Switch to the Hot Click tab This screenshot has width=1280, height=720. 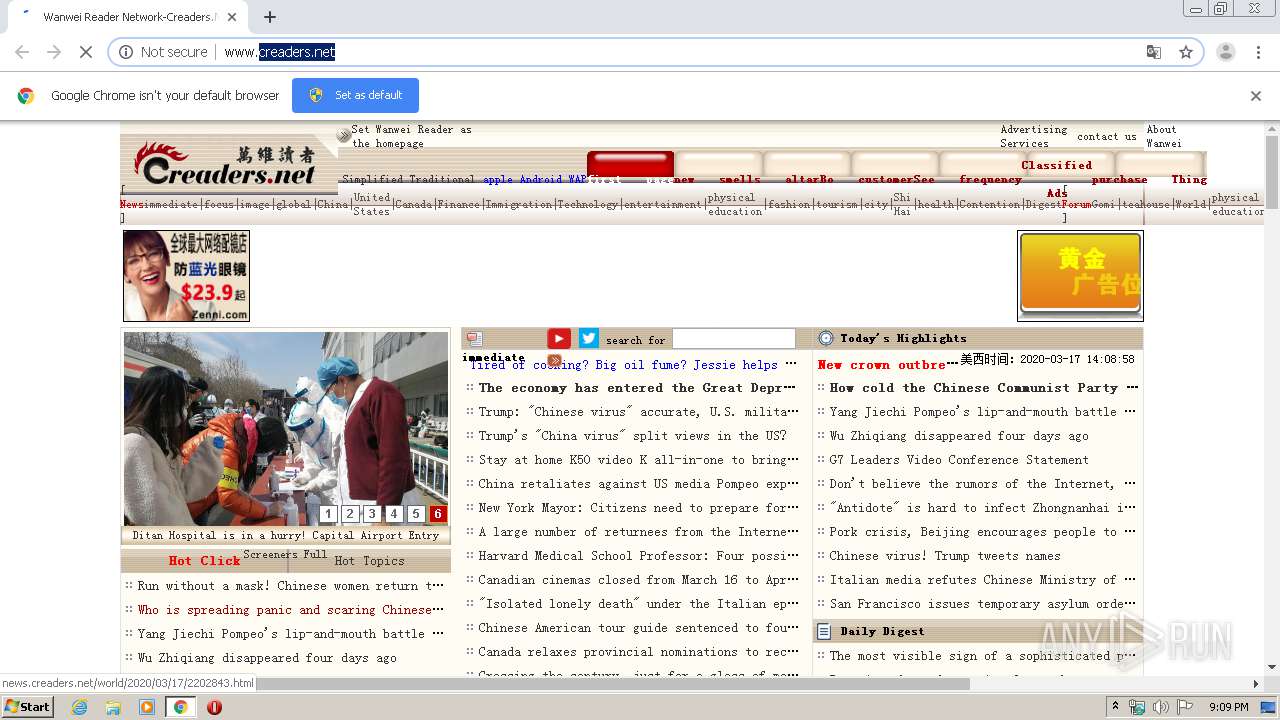click(x=204, y=561)
